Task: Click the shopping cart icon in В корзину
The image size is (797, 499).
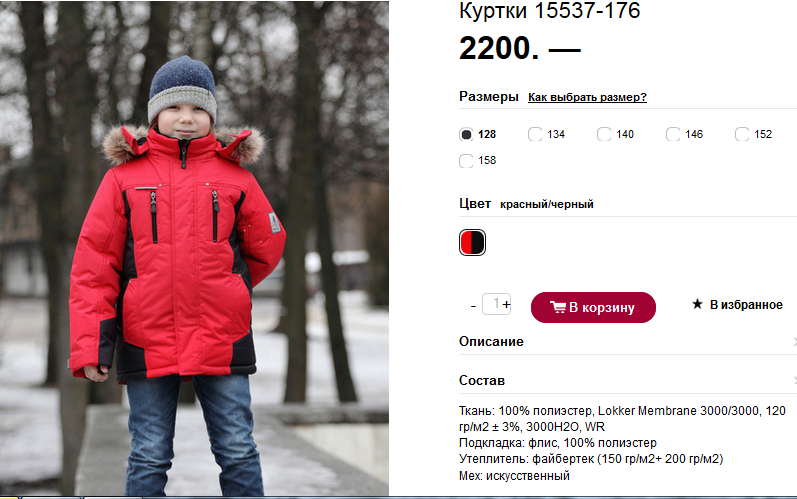Action: [558, 307]
